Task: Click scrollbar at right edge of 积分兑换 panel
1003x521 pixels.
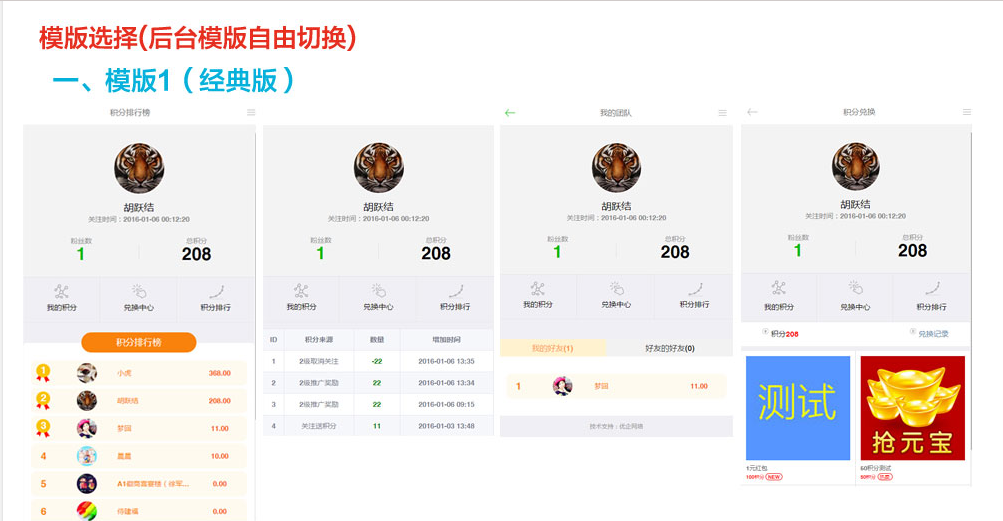Action: tap(971, 291)
